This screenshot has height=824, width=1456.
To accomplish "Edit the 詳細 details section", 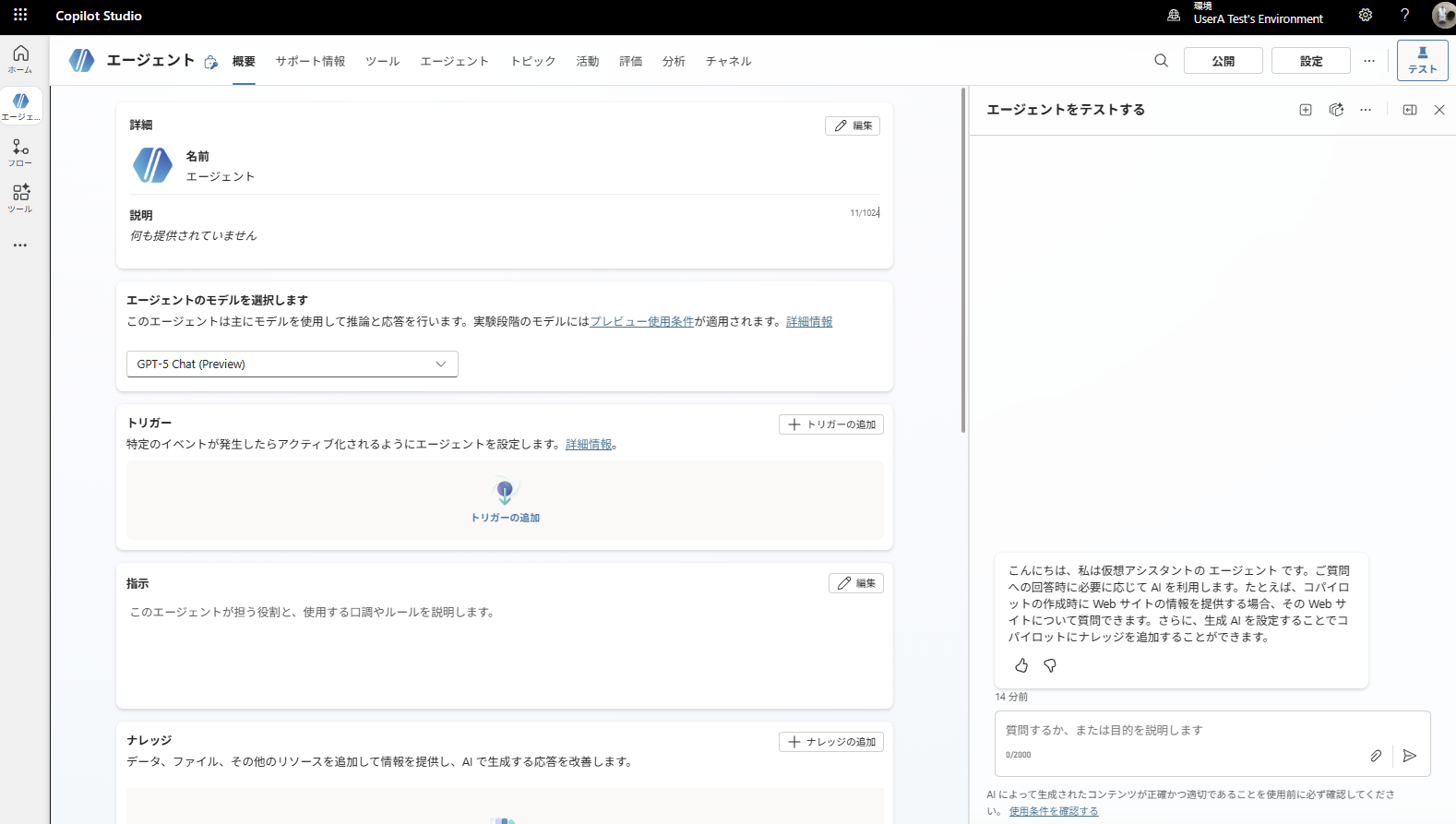I will coord(853,125).
